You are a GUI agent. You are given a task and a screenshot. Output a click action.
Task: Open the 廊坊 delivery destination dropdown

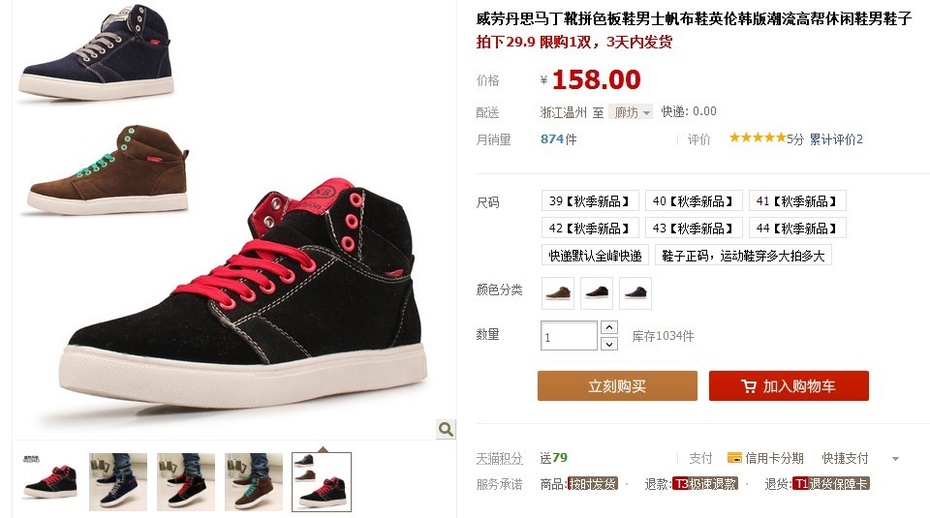(631, 112)
